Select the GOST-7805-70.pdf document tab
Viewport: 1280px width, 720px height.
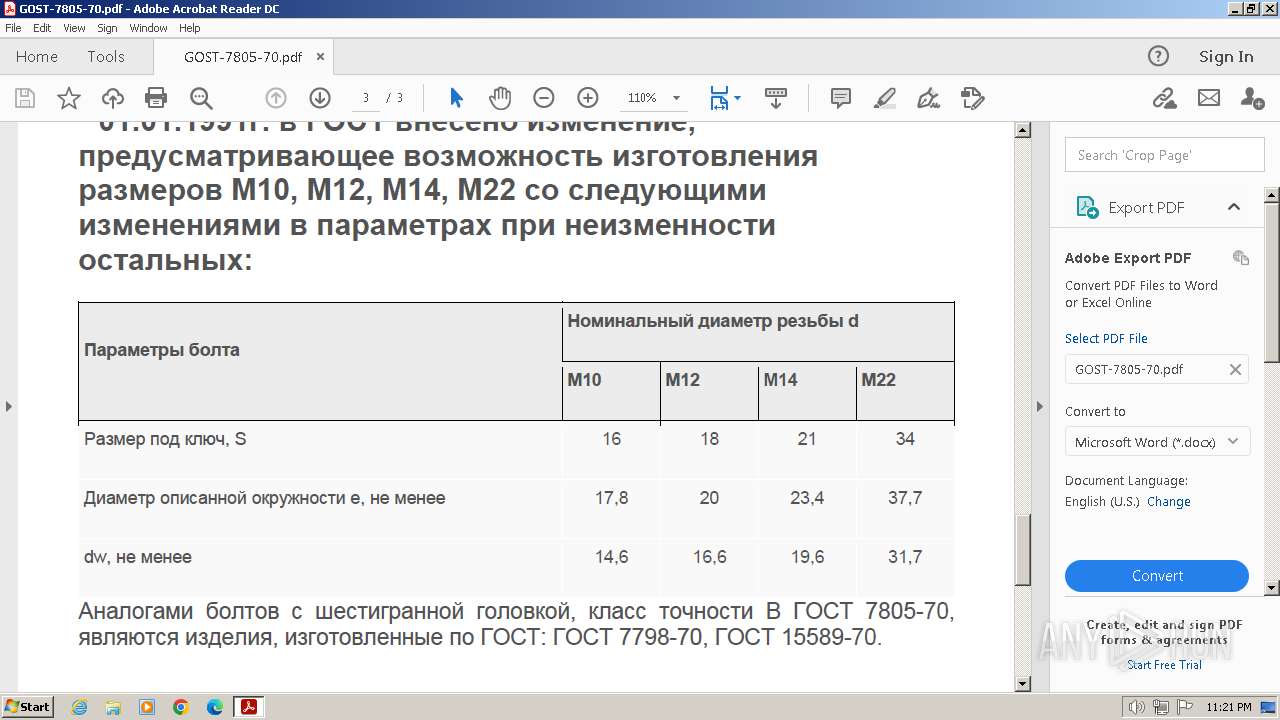pyautogui.click(x=243, y=58)
